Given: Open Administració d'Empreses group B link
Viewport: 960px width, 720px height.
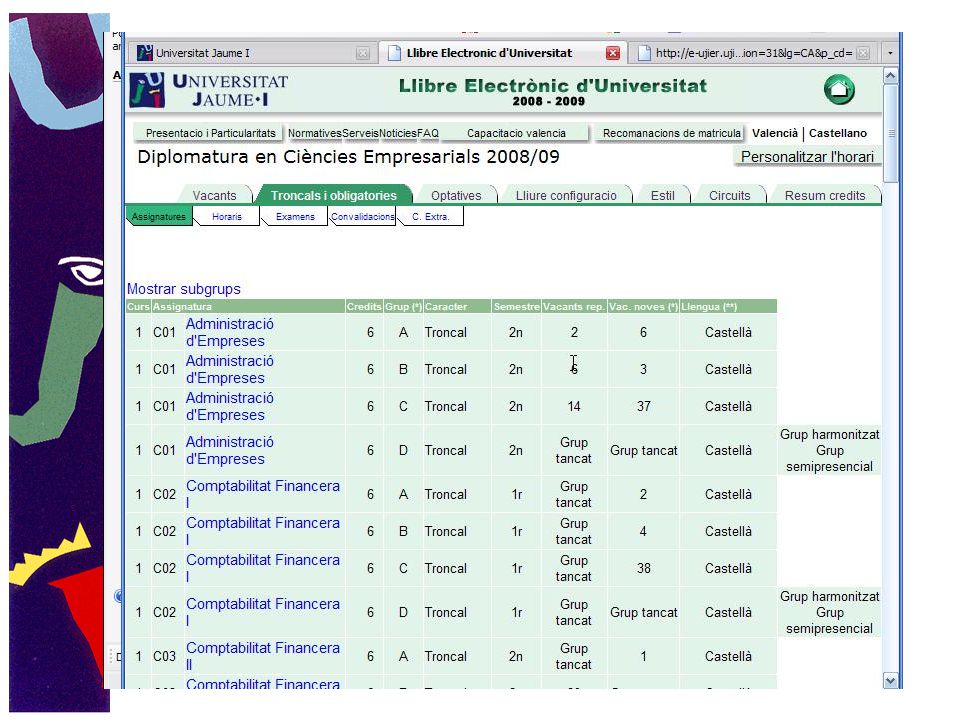Looking at the screenshot, I should [230, 369].
